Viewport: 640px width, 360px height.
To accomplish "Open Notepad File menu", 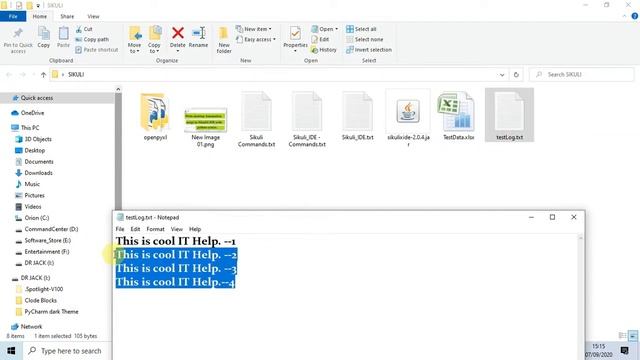I will [120, 229].
